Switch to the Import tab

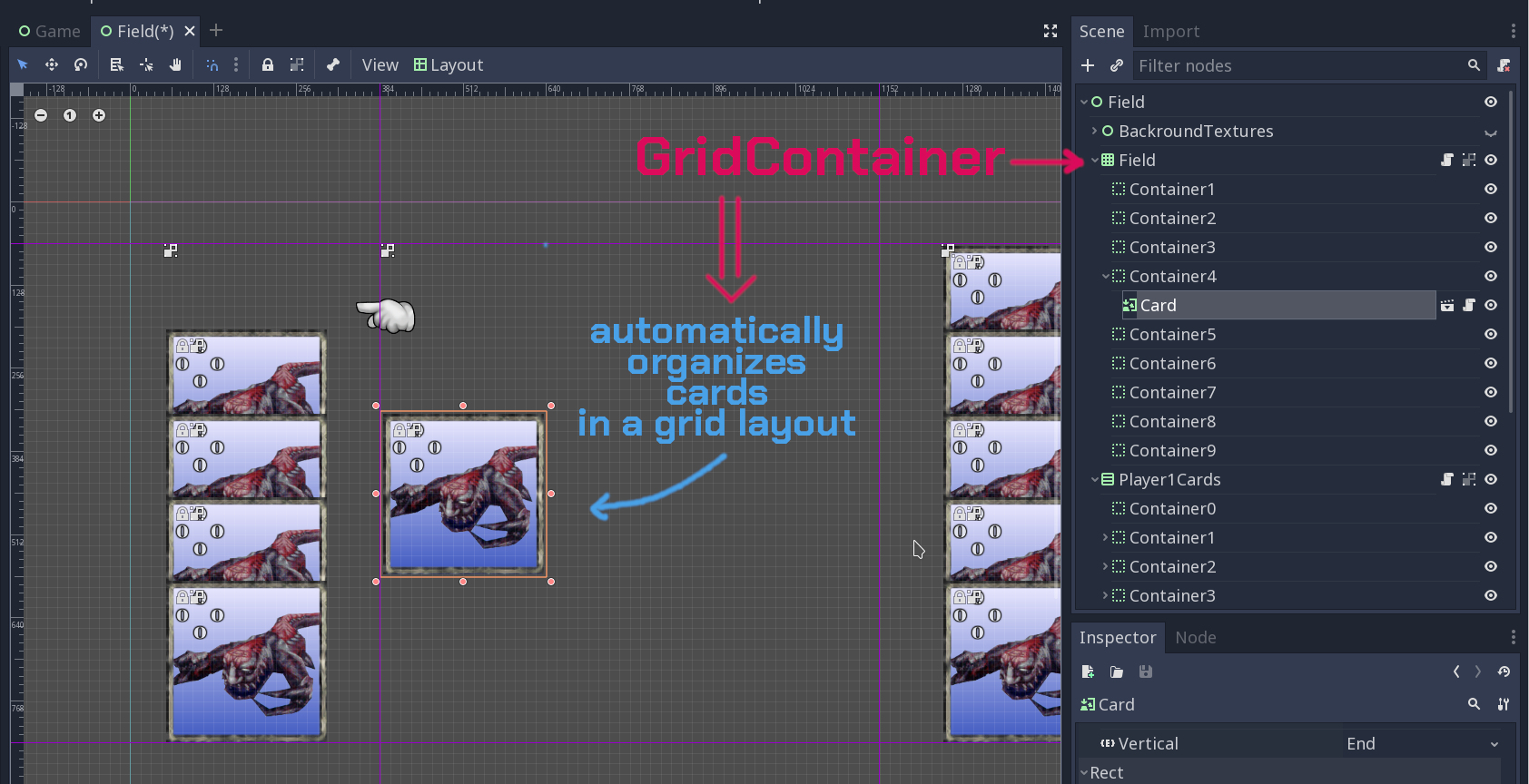point(1171,32)
